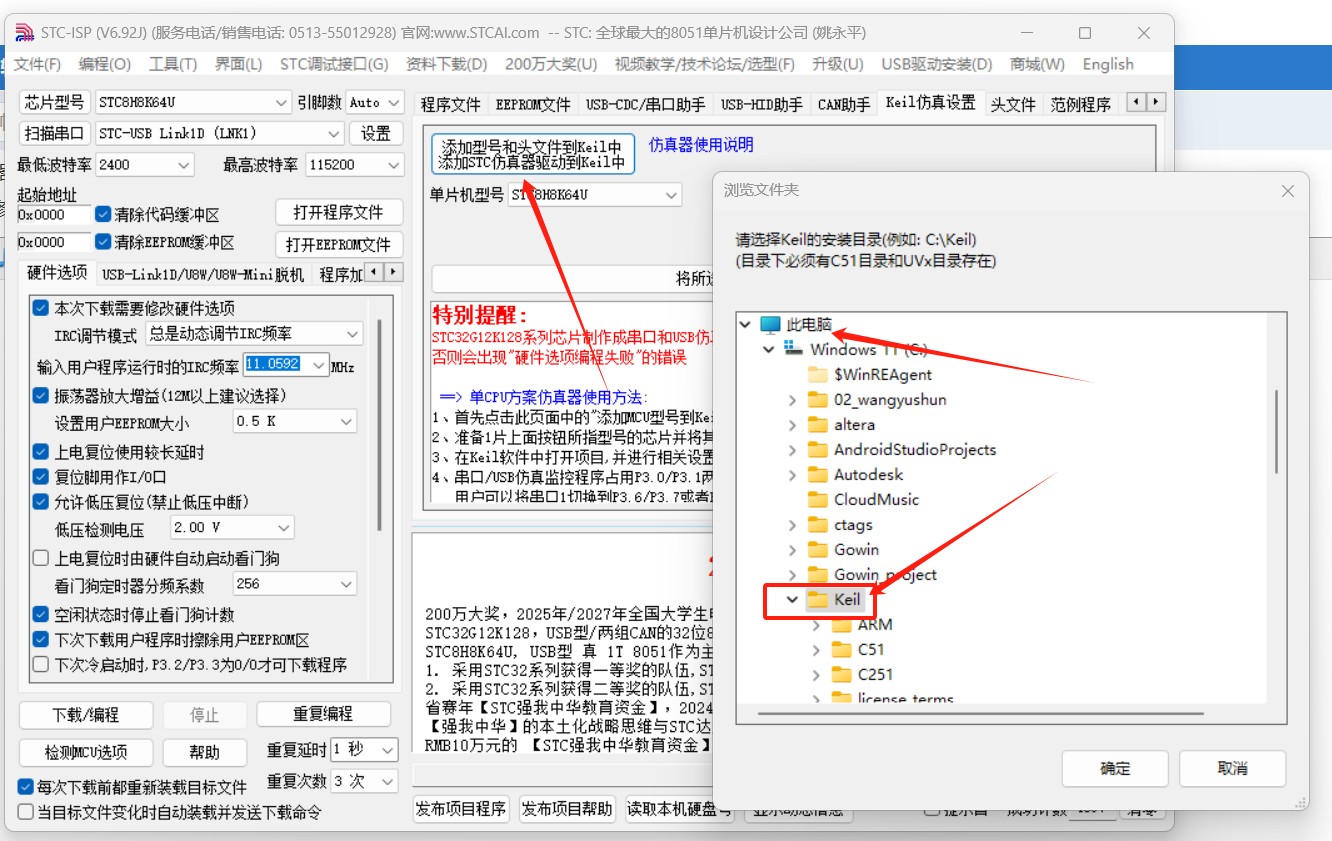Click the STC-ISP app icon in title bar
Image resolution: width=1332 pixels, height=841 pixels.
click(24, 32)
